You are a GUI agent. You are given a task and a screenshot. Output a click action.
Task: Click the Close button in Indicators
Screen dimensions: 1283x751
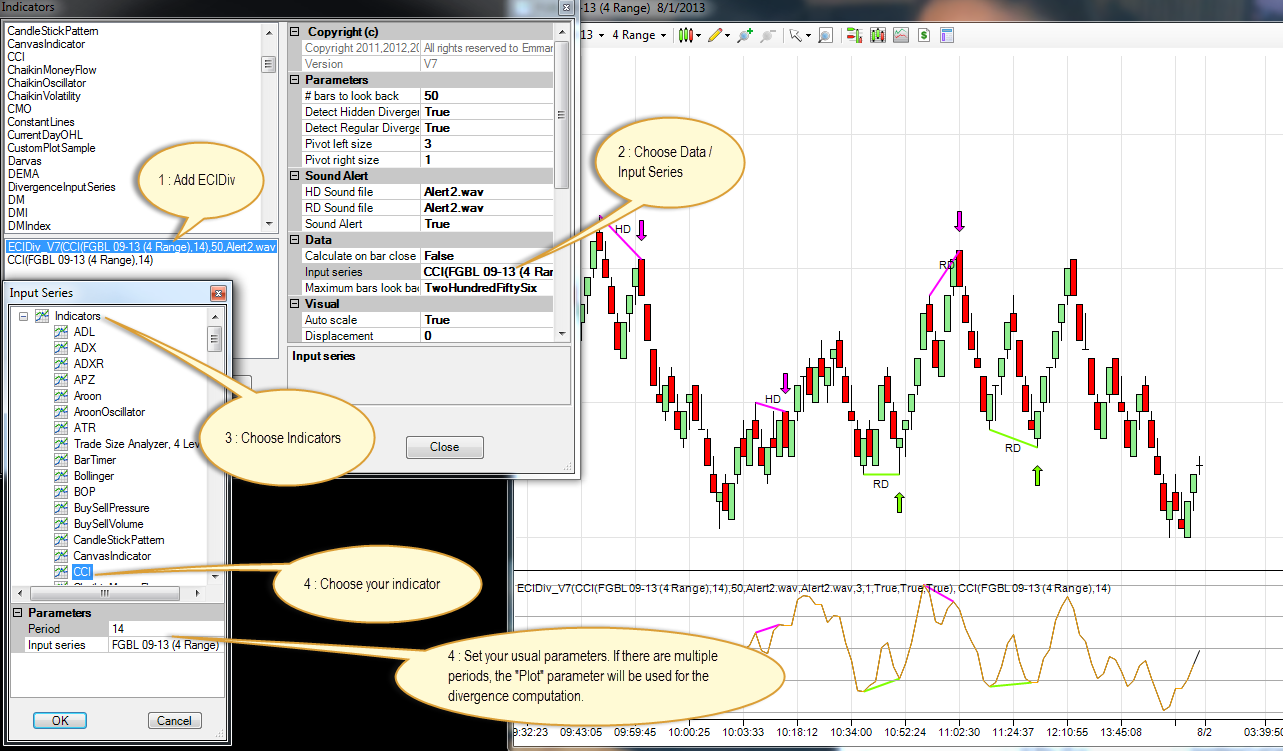(444, 447)
